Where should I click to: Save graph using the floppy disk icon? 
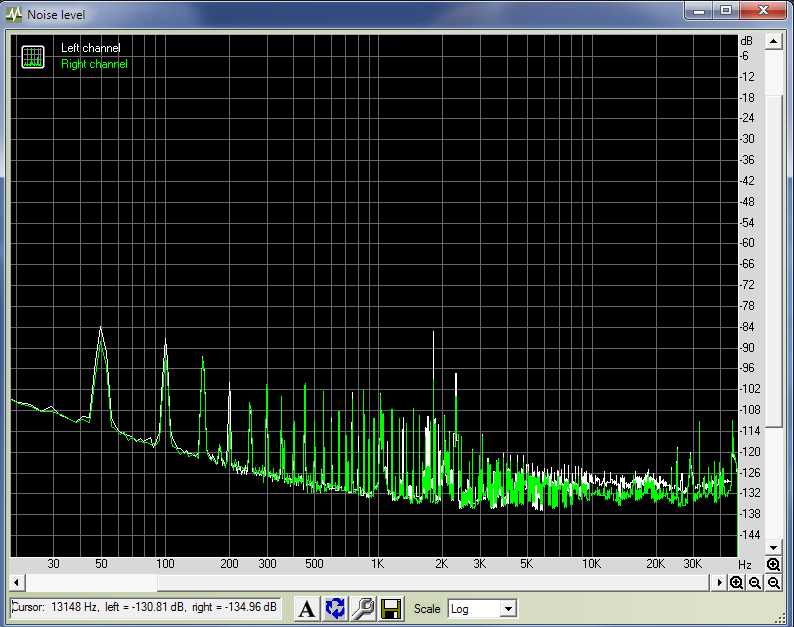[x=391, y=608]
